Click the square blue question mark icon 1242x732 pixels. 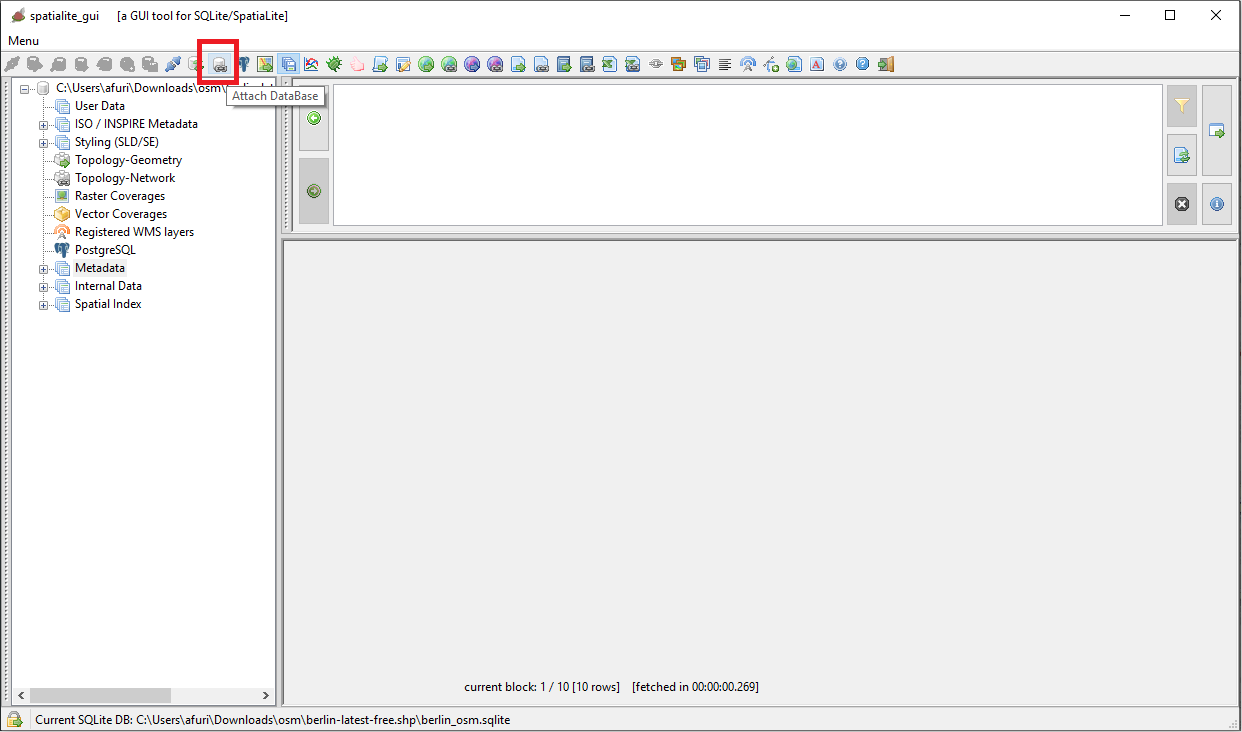point(863,64)
